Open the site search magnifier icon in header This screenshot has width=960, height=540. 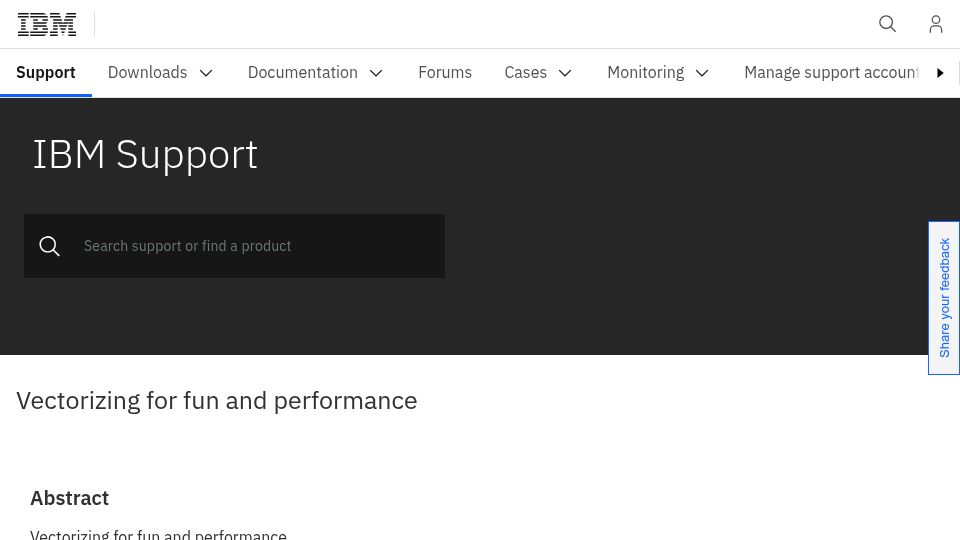887,24
